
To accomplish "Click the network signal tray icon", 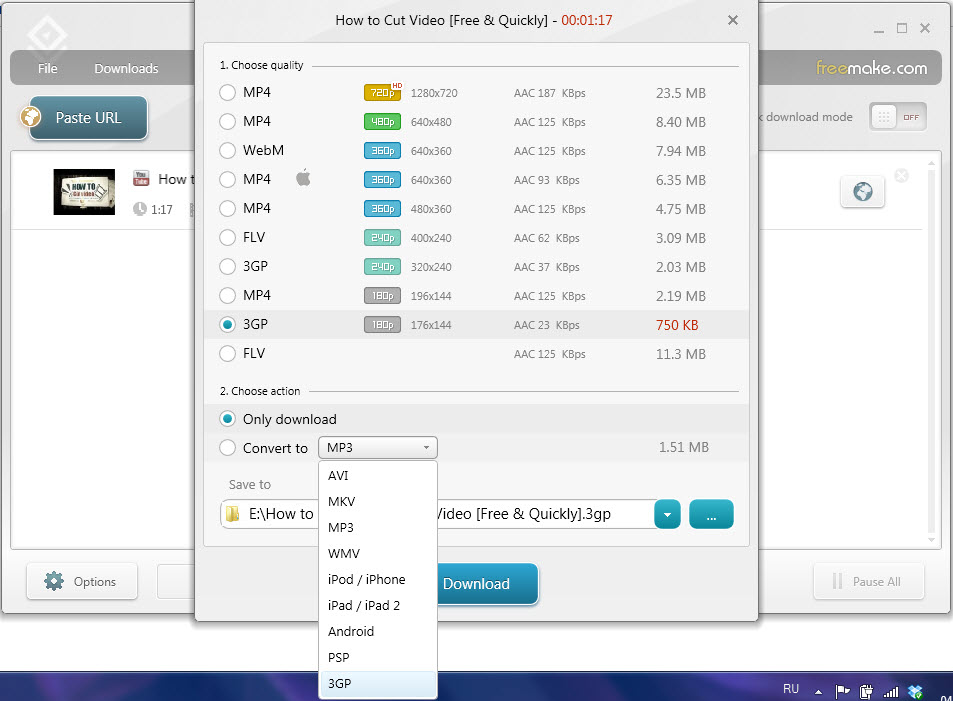I will [x=890, y=691].
